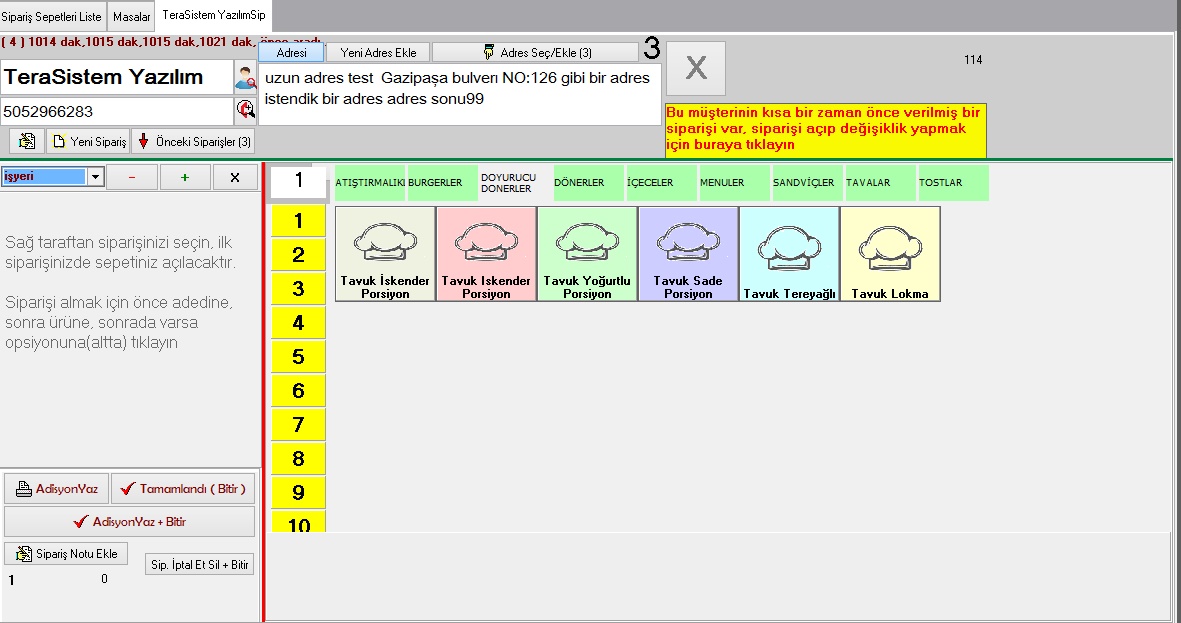This screenshot has width=1181, height=623.
Task: Select quantity 5
Action: [x=298, y=356]
